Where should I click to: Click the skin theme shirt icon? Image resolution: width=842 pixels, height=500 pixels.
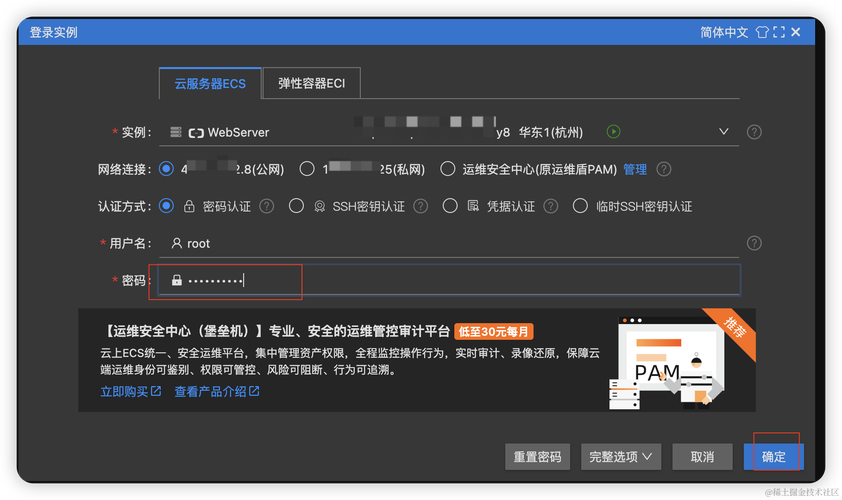(762, 32)
